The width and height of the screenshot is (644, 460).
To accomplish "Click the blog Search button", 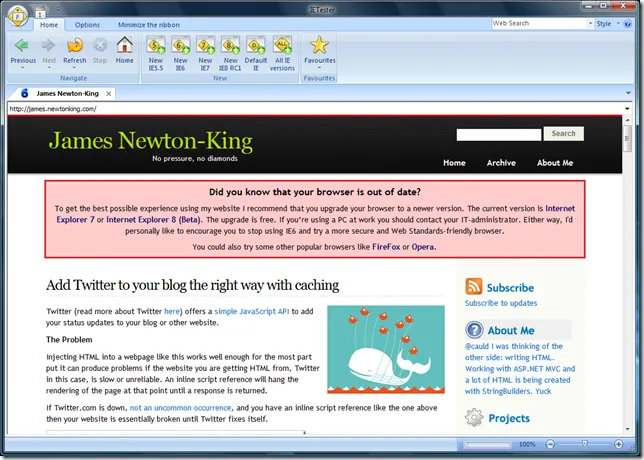I will [563, 134].
